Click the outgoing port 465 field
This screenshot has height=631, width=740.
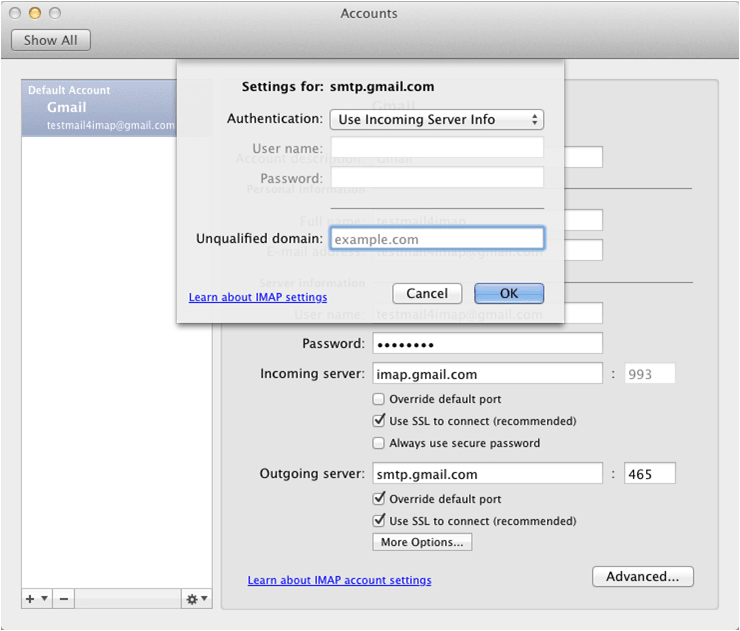[x=649, y=474]
